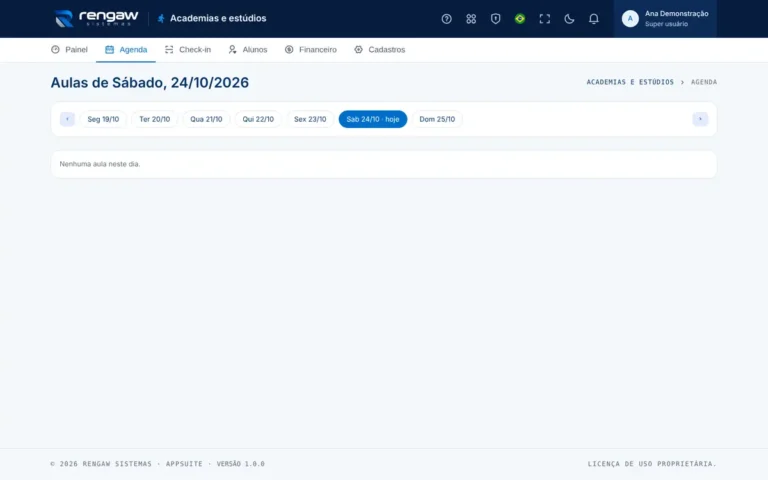Toggle fullscreen mode icon

coord(544,19)
